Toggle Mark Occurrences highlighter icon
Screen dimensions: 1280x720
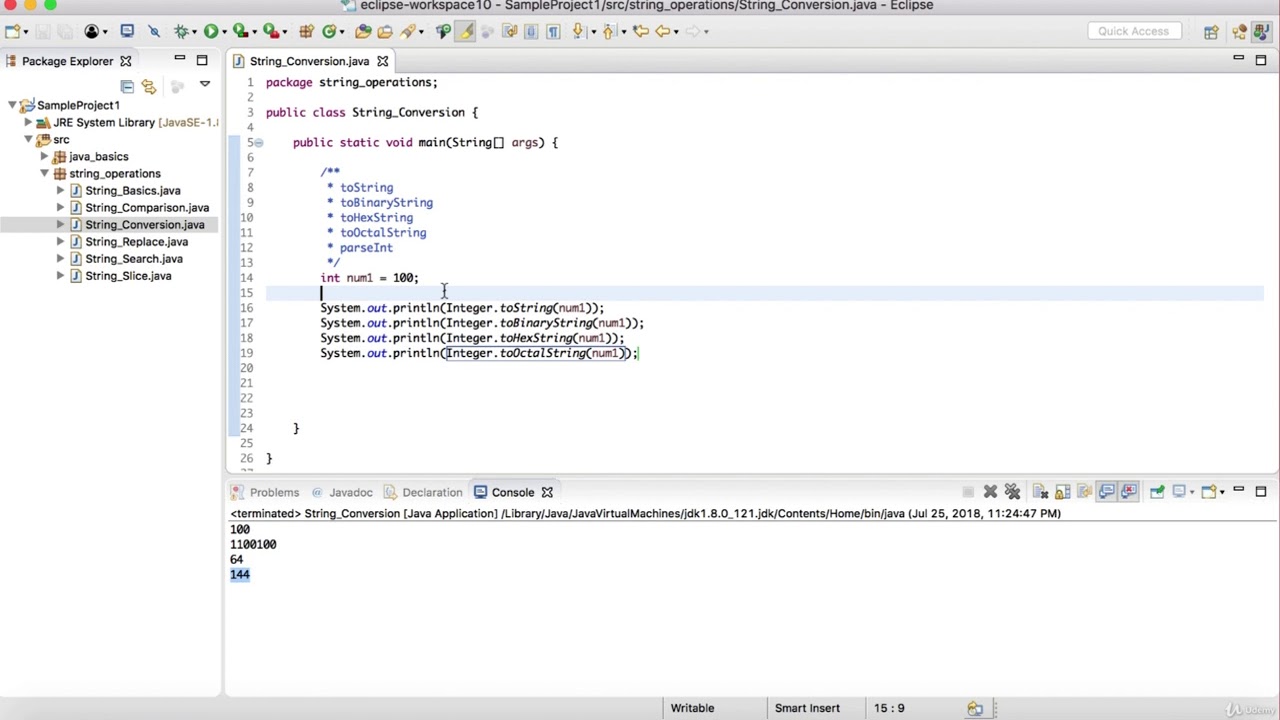point(464,31)
